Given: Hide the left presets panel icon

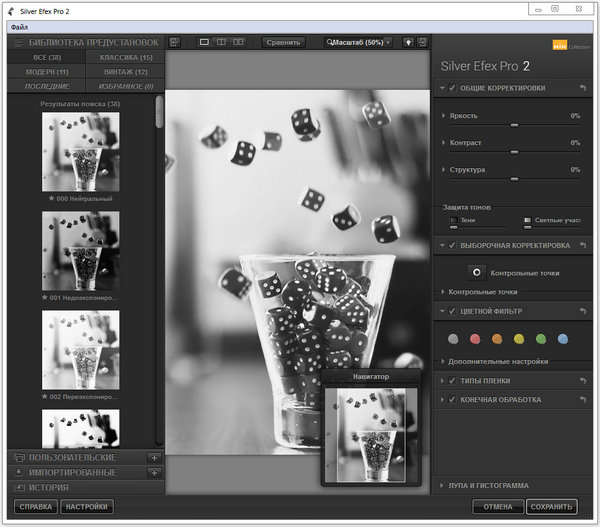Looking at the screenshot, I should pyautogui.click(x=174, y=42).
